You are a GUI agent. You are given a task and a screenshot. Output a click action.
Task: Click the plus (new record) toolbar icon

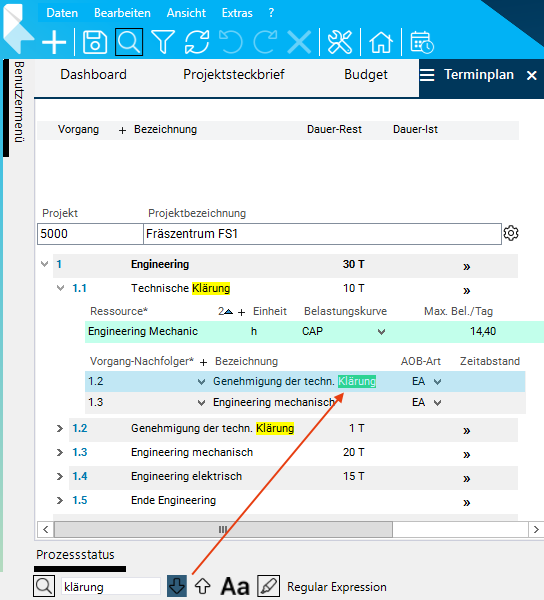pos(54,42)
